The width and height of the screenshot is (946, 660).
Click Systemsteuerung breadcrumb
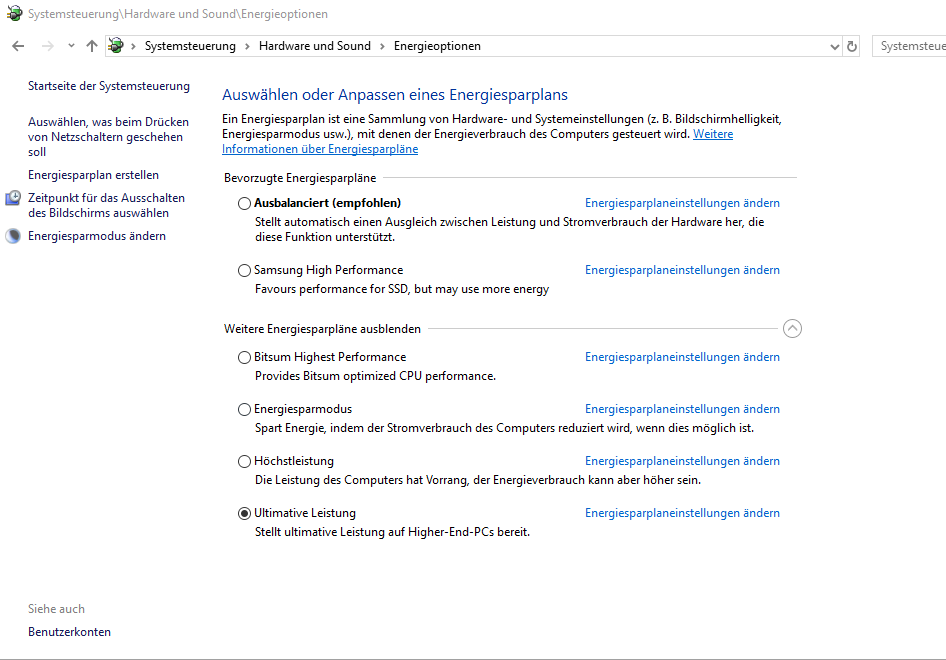(190, 46)
